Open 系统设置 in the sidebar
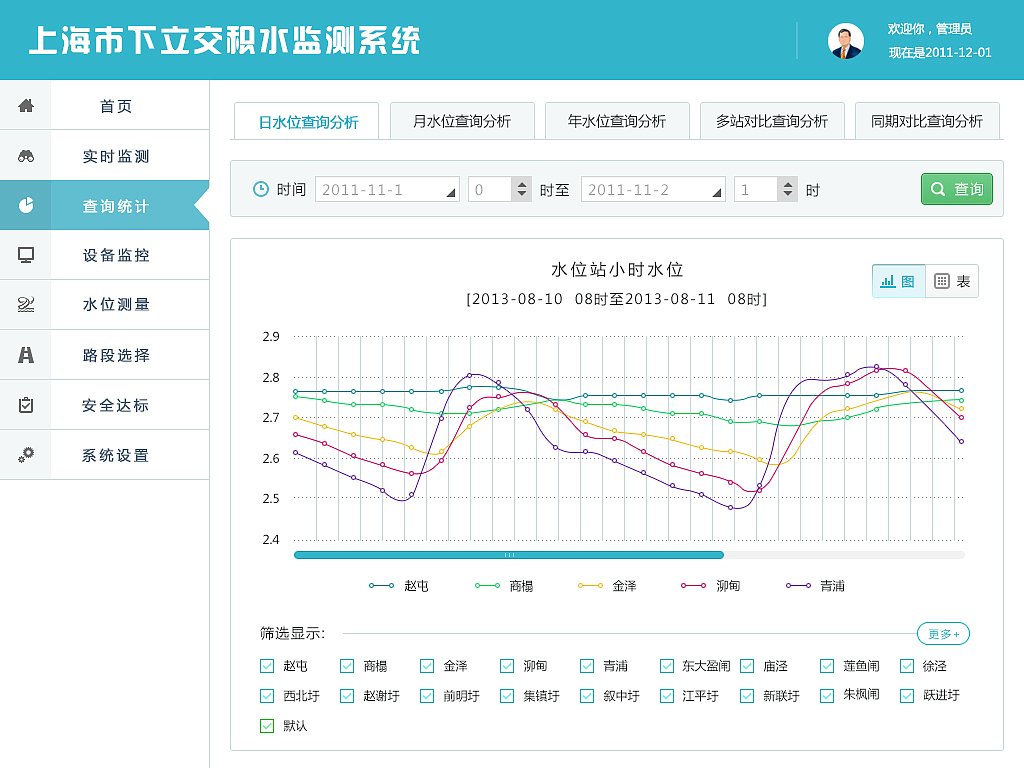This screenshot has height=768, width=1024. (104, 455)
